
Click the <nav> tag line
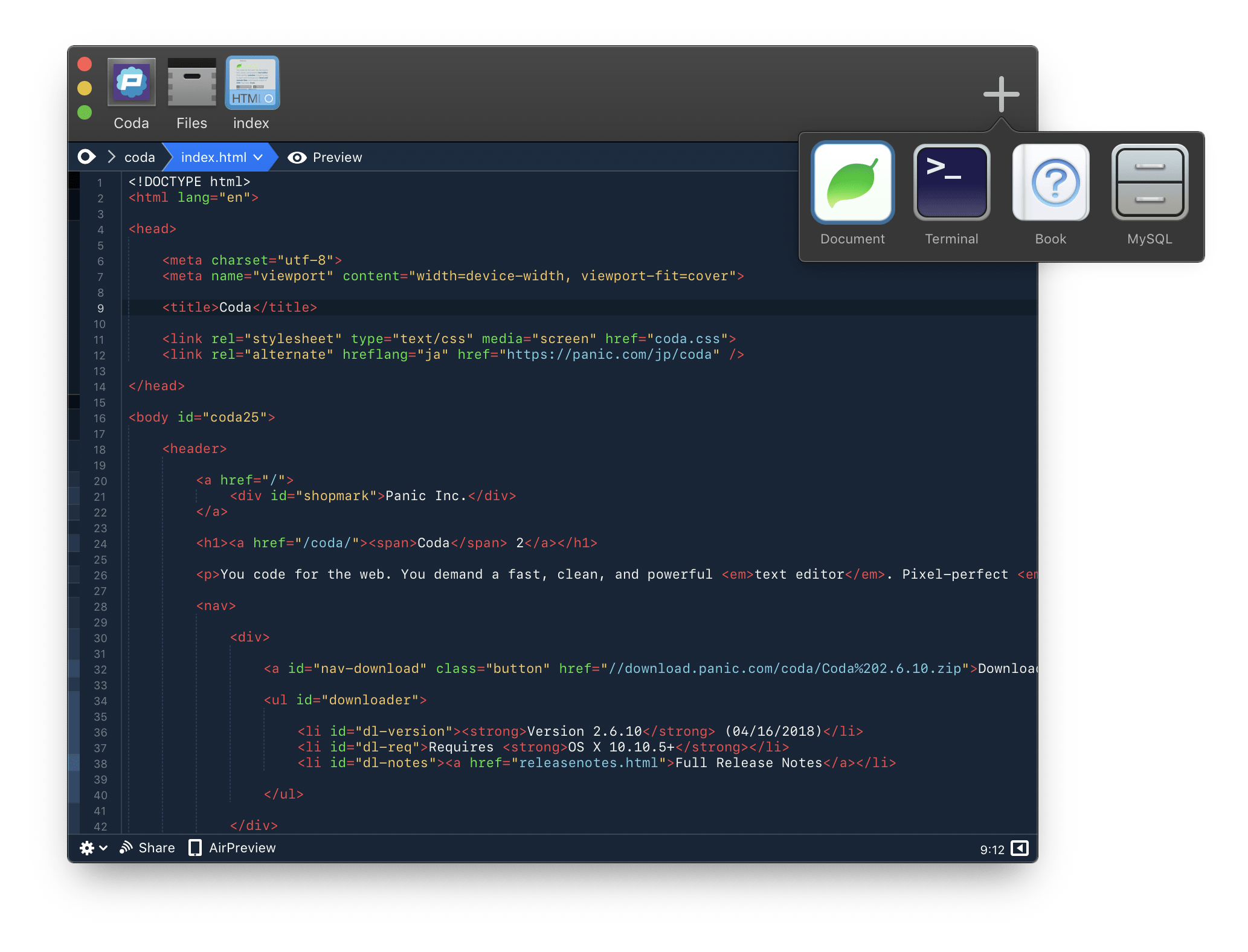click(216, 606)
